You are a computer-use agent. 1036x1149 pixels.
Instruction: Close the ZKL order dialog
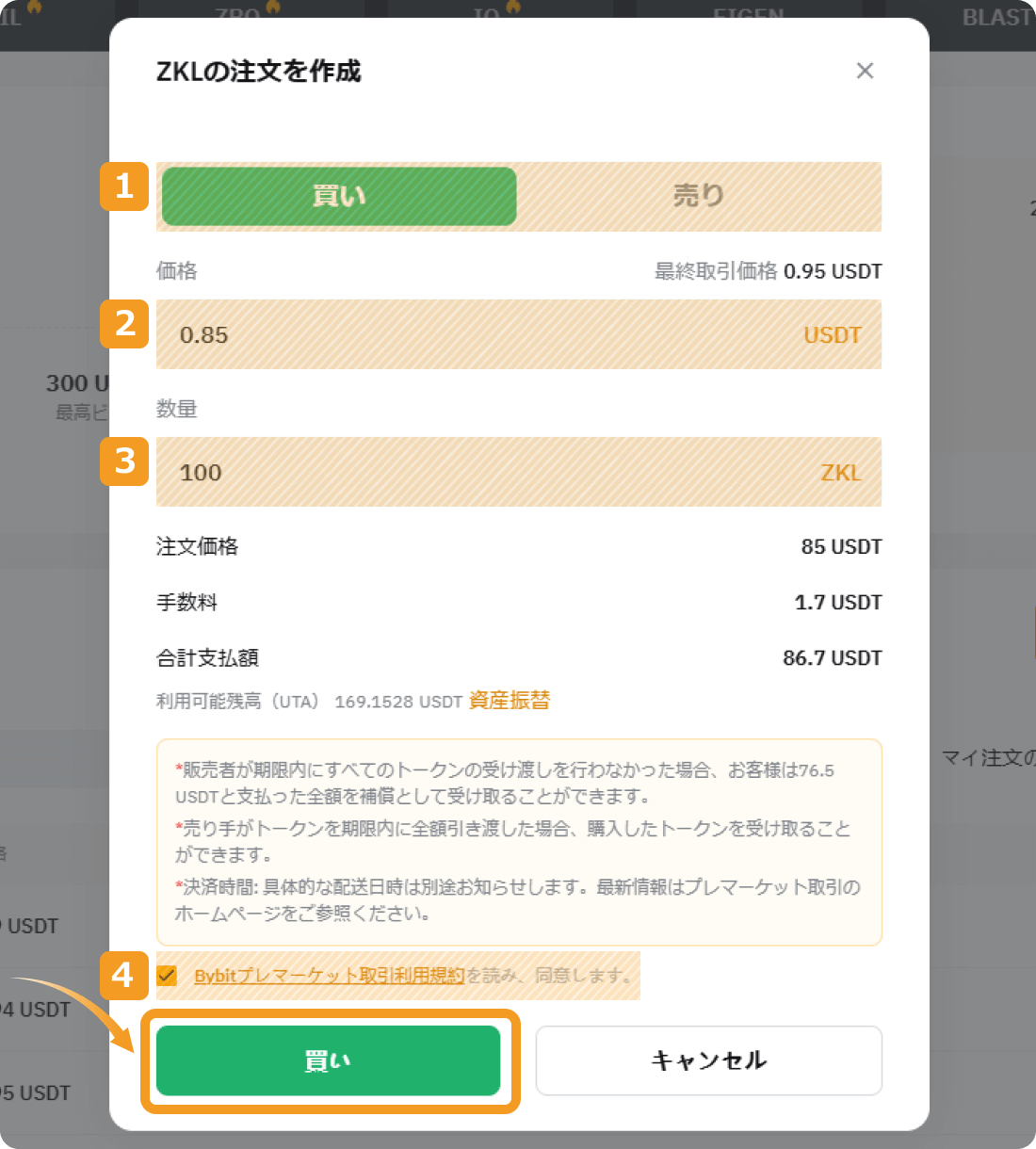click(x=865, y=71)
